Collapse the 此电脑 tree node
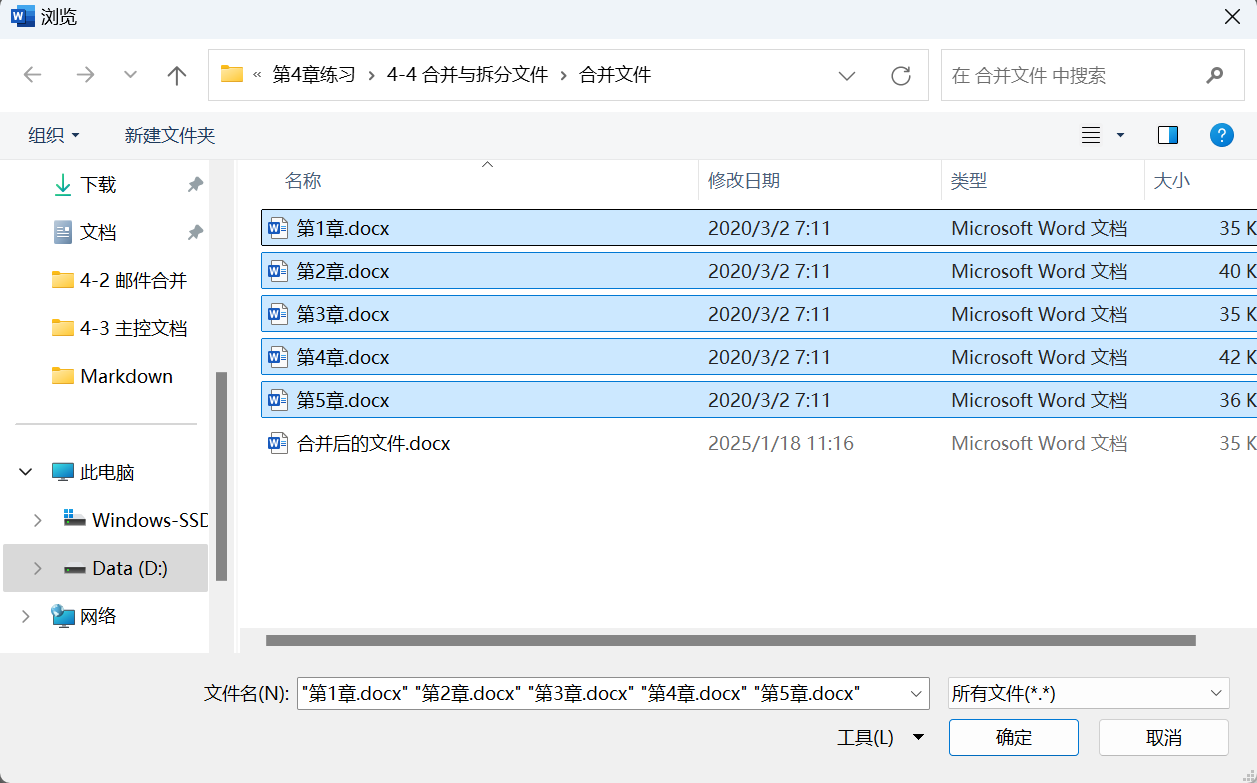The image size is (1257, 783). (26, 472)
